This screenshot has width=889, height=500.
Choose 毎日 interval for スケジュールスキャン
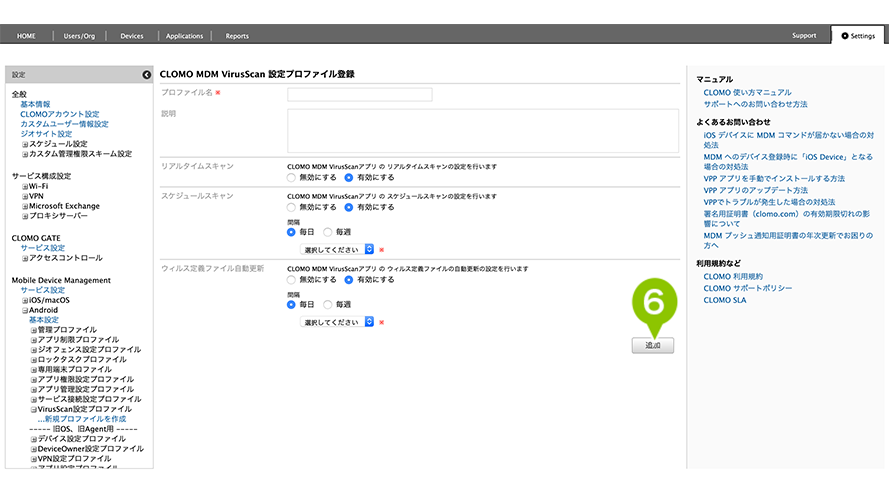(291, 232)
